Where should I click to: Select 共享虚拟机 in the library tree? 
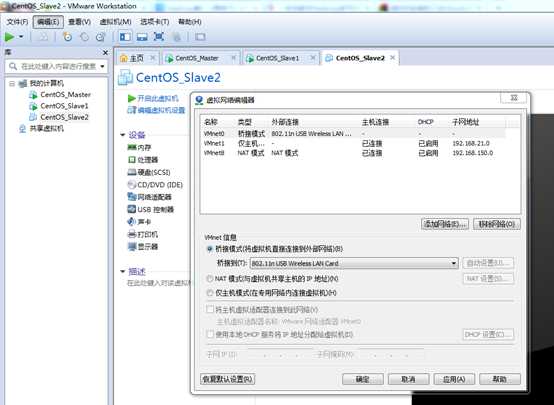[42, 129]
